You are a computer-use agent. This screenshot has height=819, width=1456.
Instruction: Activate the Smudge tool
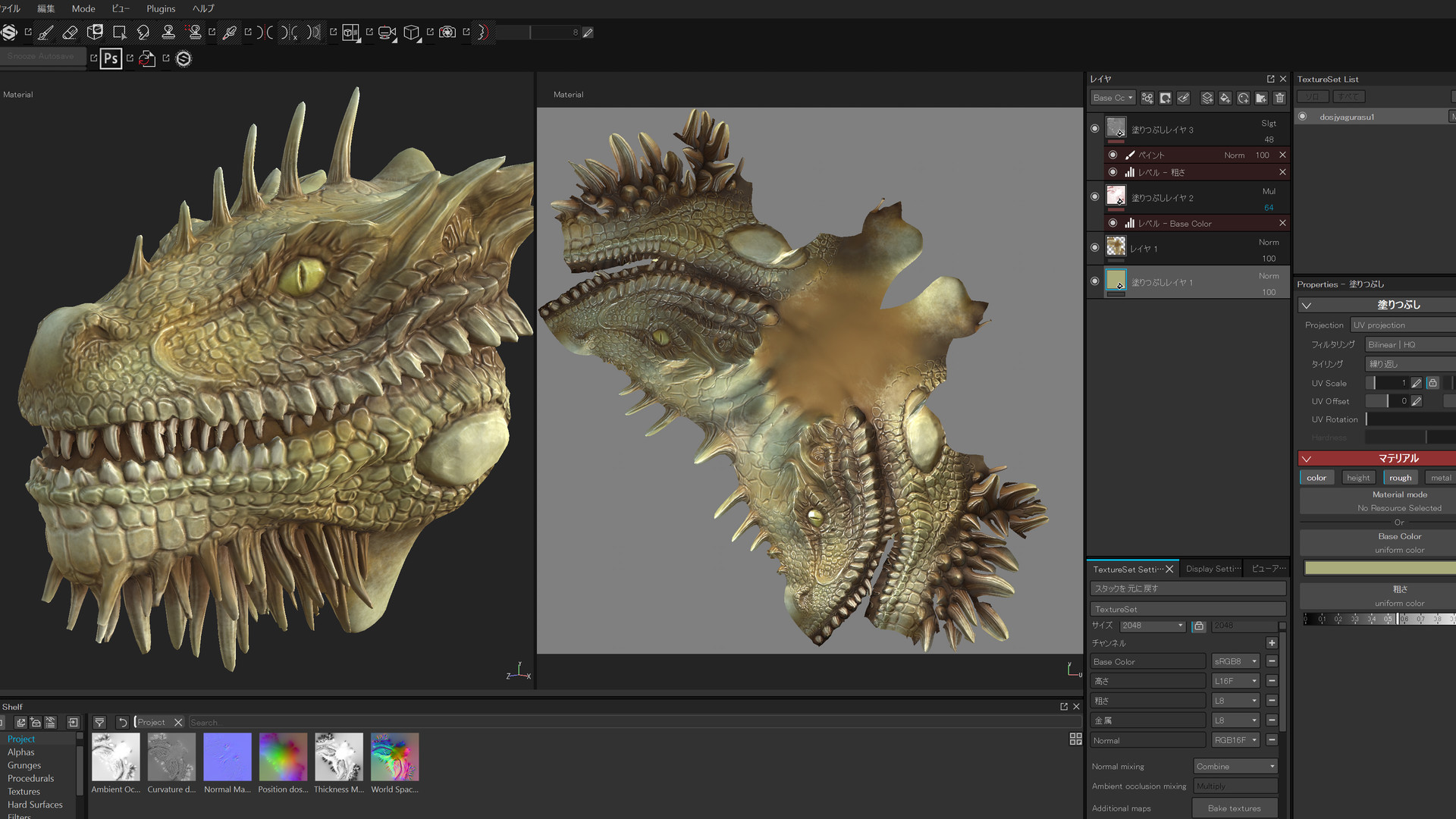click(143, 33)
